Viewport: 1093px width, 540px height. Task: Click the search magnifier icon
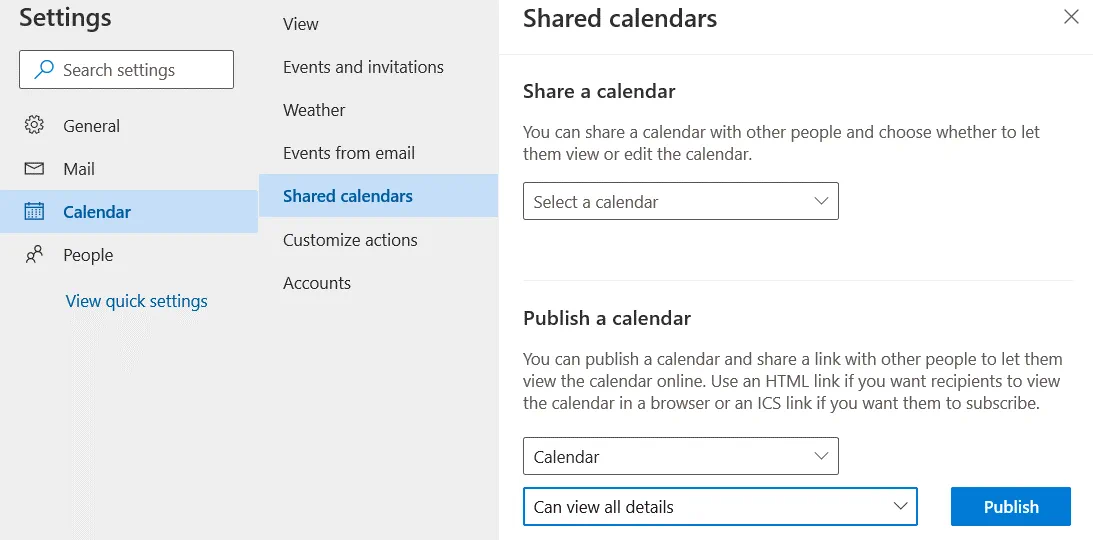tap(44, 70)
